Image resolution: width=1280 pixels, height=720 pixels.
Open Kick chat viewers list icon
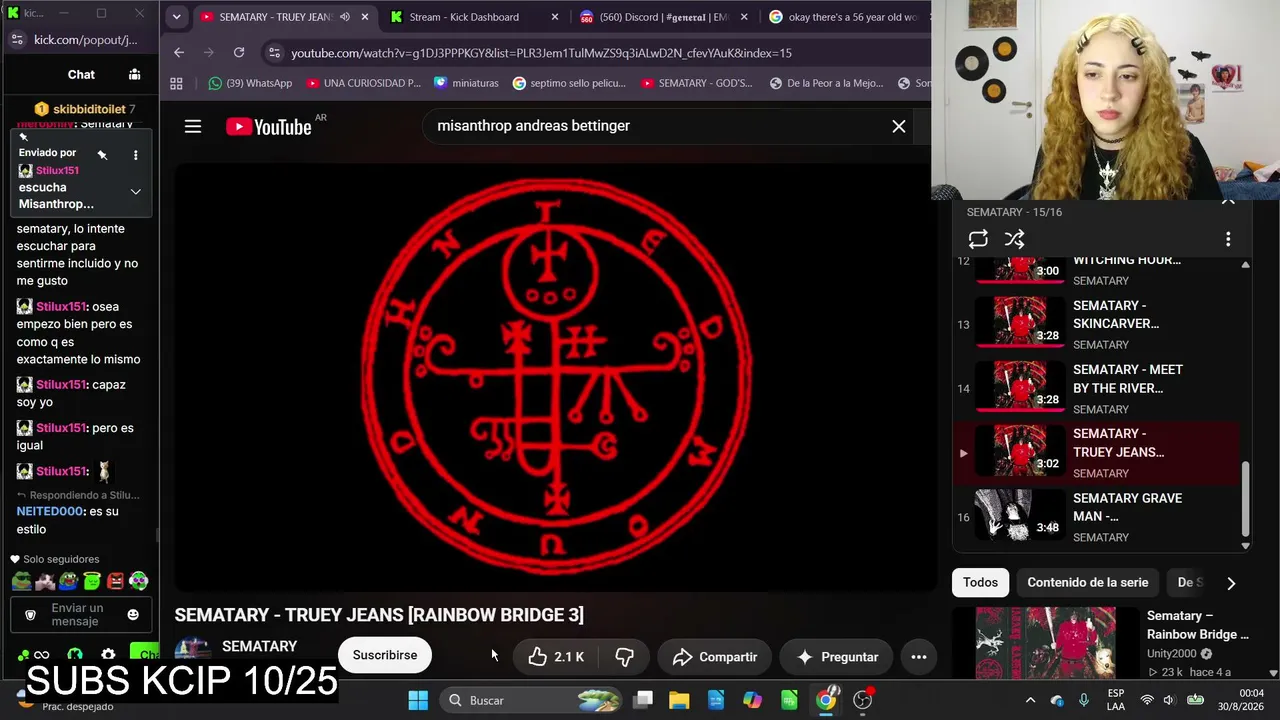pos(134,74)
